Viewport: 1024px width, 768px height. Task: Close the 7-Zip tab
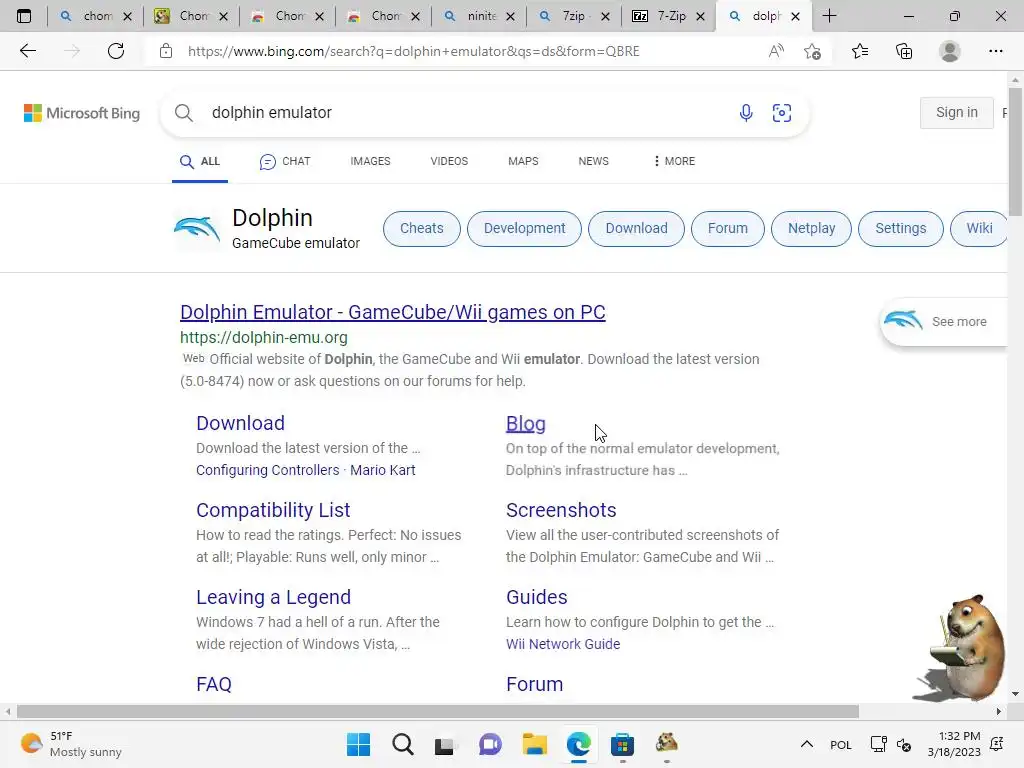pos(701,16)
